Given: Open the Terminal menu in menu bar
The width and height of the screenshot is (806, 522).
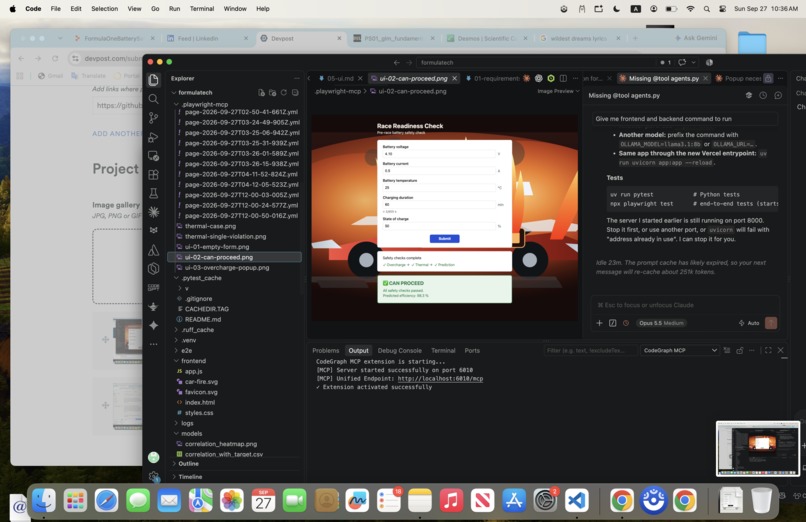Looking at the screenshot, I should (x=202, y=9).
